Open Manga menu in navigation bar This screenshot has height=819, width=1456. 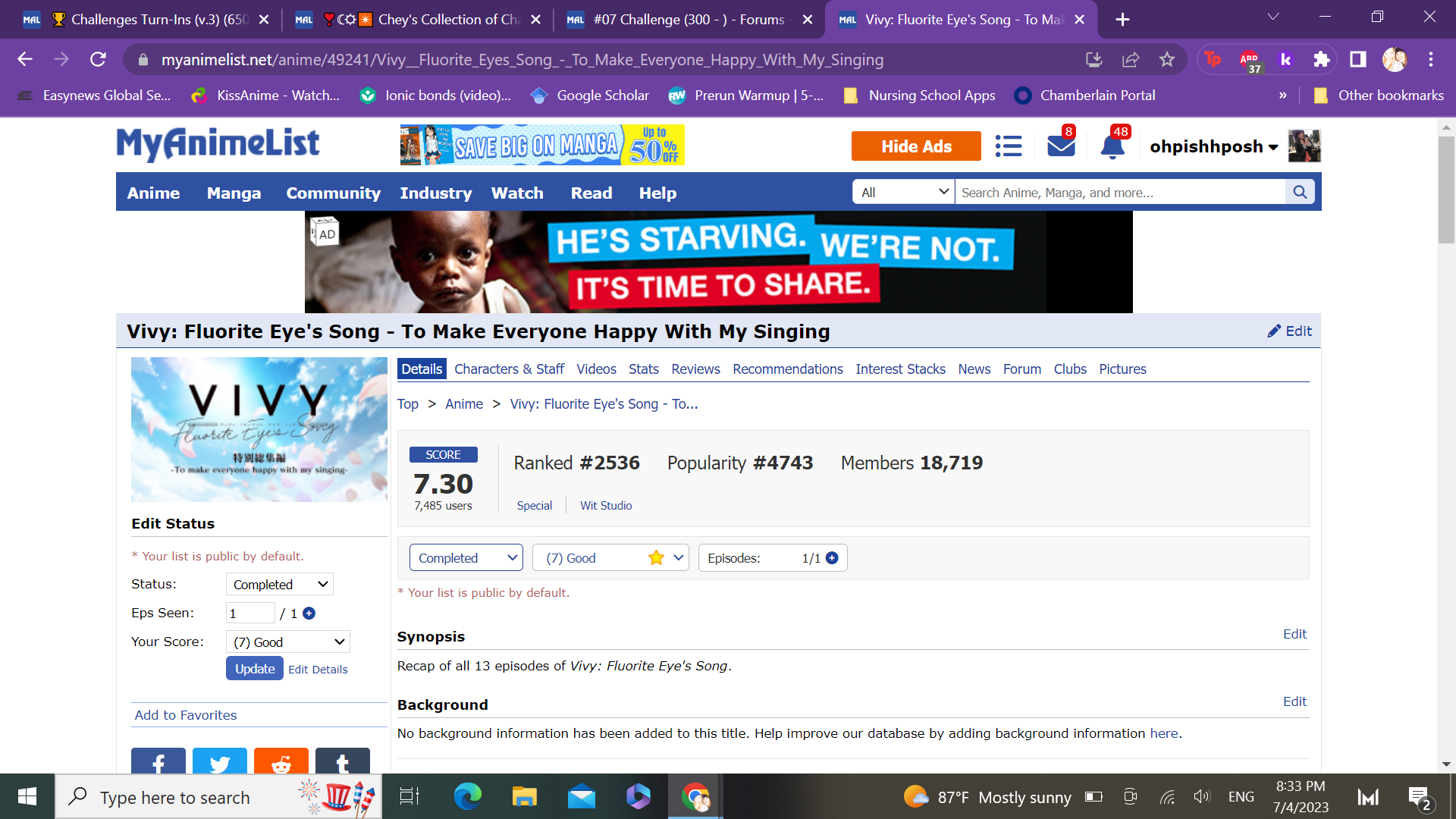tap(234, 193)
